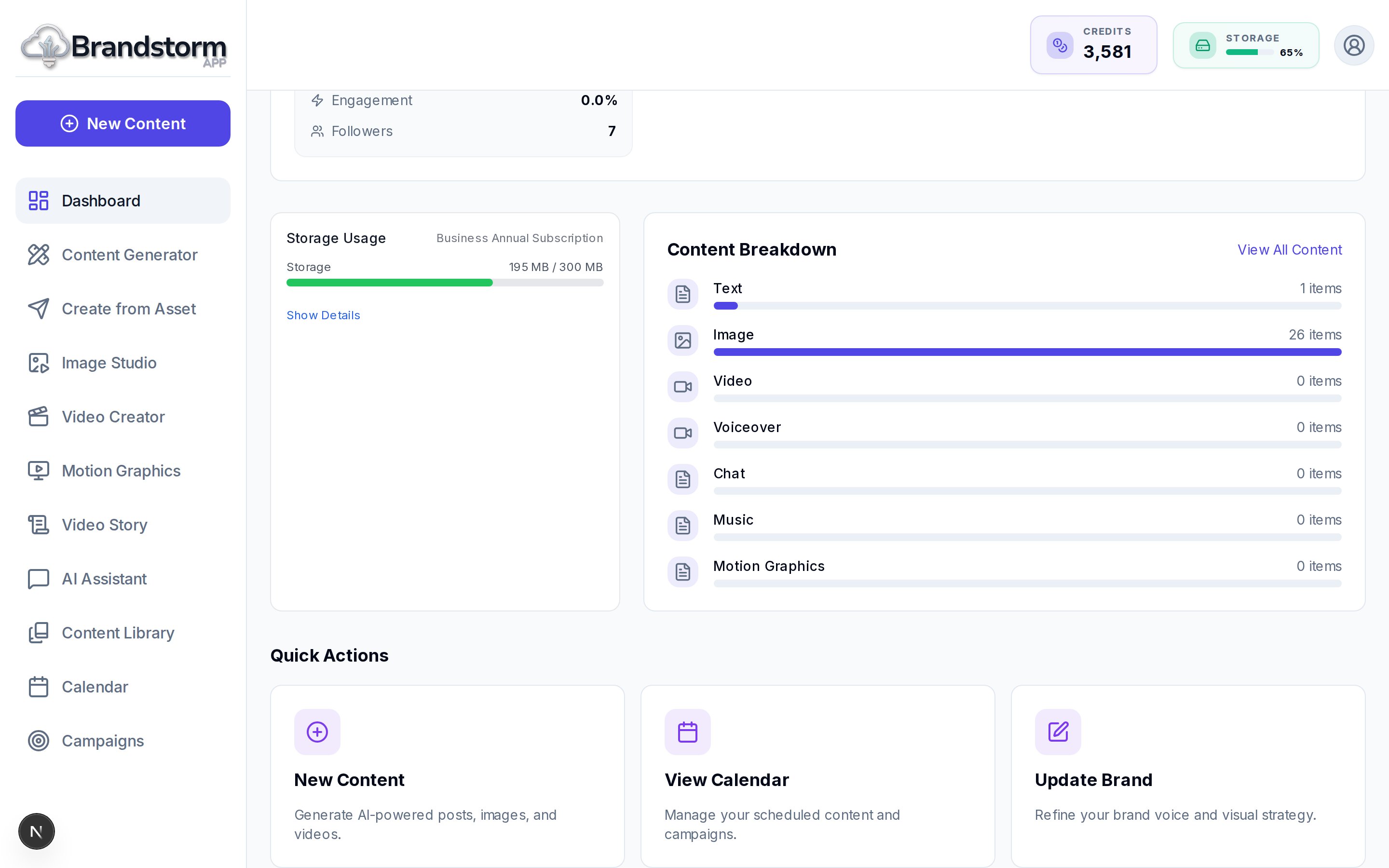Click the green Storage Usage progress bar

pos(445,283)
